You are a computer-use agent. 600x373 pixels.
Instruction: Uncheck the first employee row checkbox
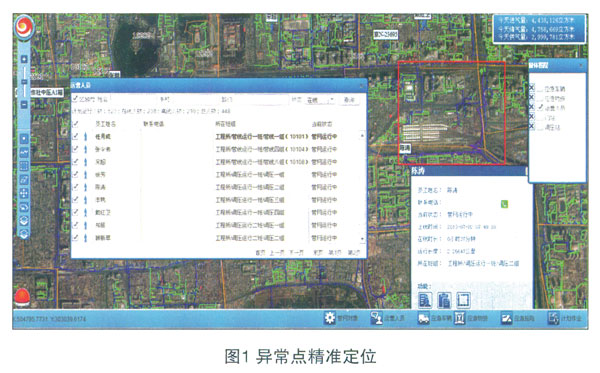point(75,136)
